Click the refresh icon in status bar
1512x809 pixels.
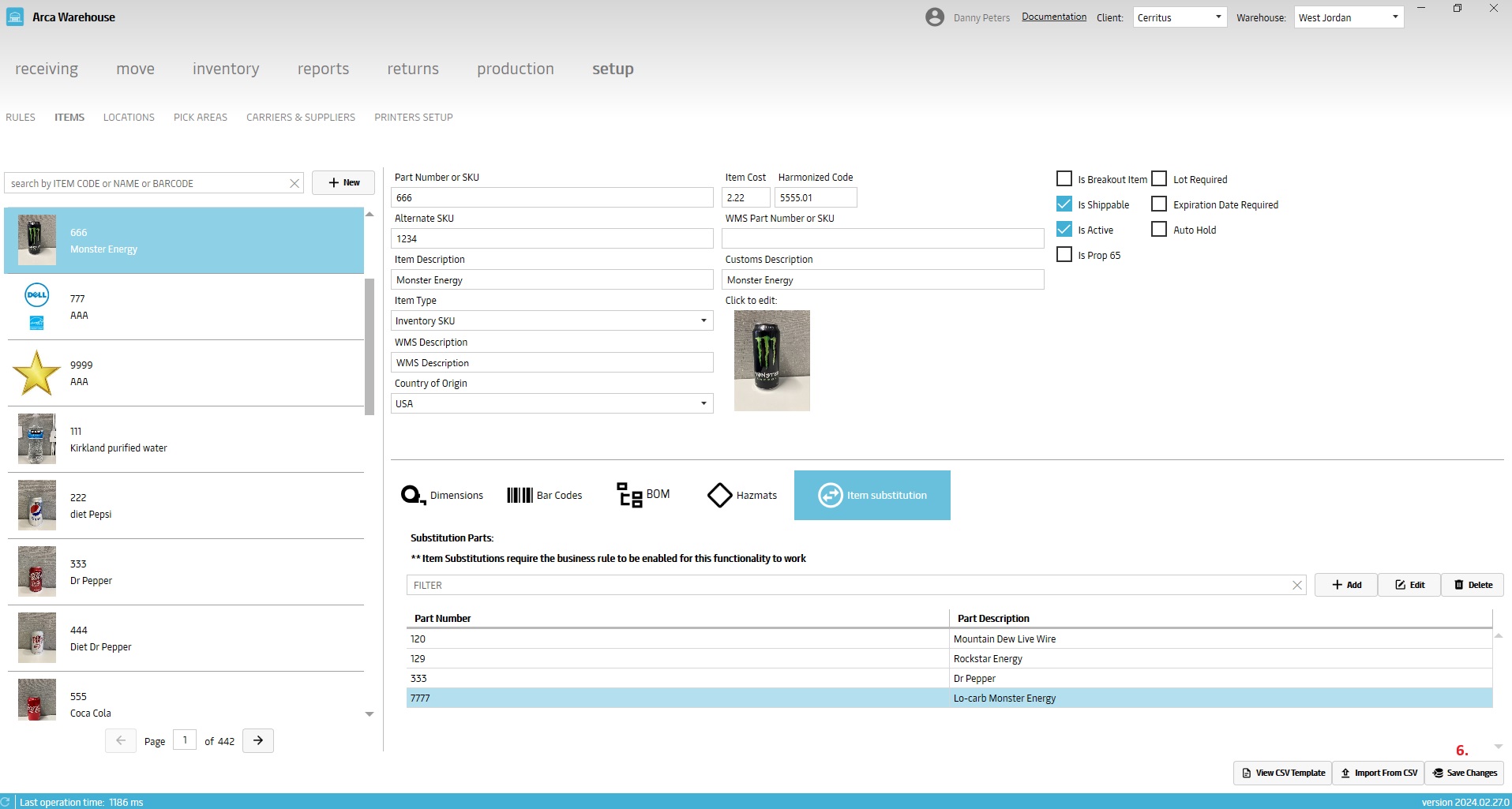[5, 802]
